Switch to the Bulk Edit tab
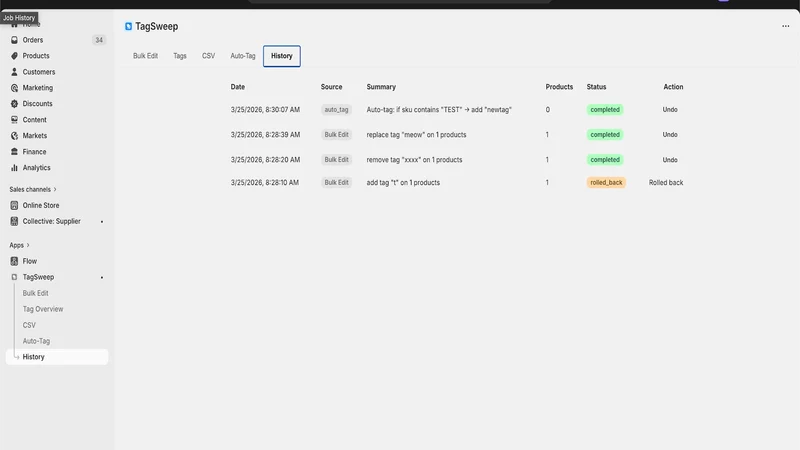Viewport: 800px width, 450px height. pyautogui.click(x=145, y=56)
